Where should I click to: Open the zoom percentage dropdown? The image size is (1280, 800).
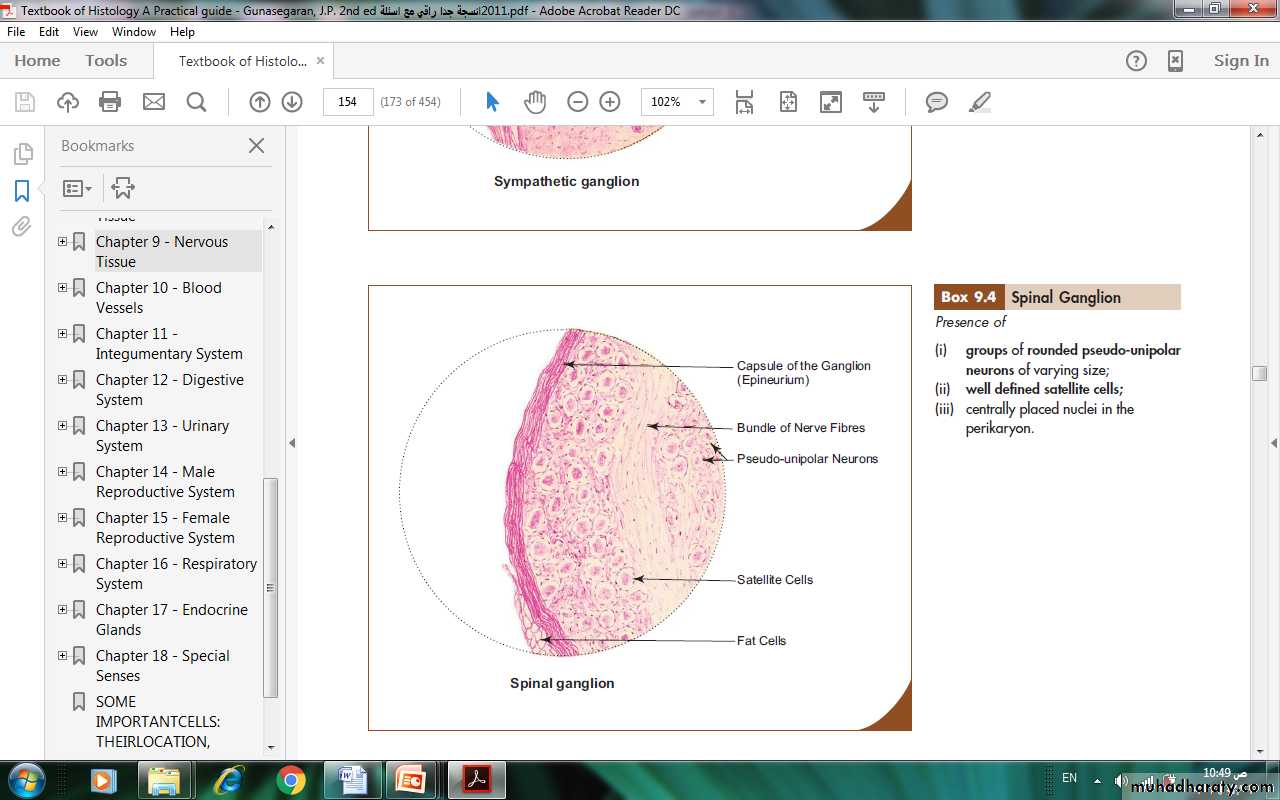click(702, 102)
